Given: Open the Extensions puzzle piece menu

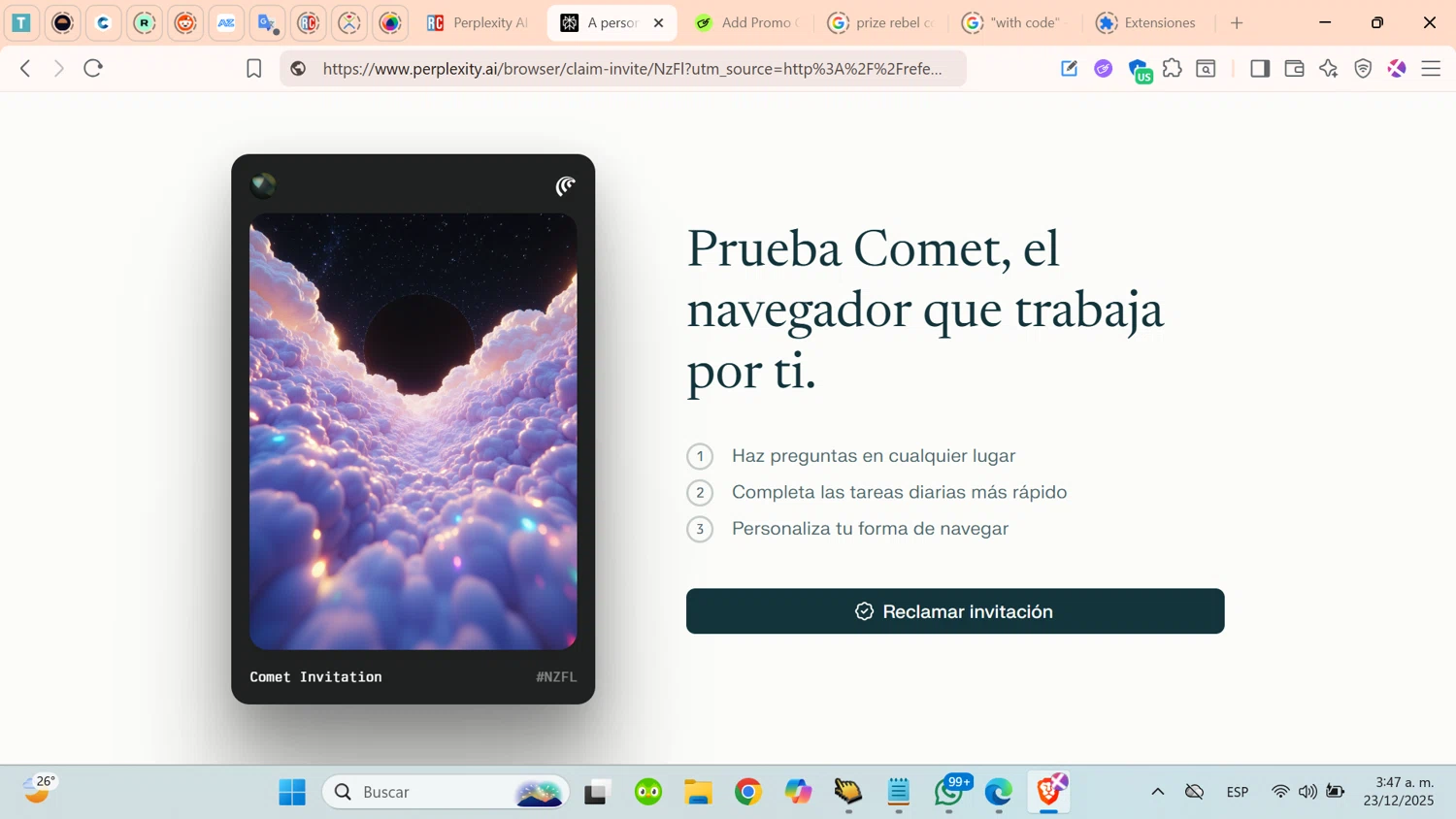Looking at the screenshot, I should point(1173,69).
